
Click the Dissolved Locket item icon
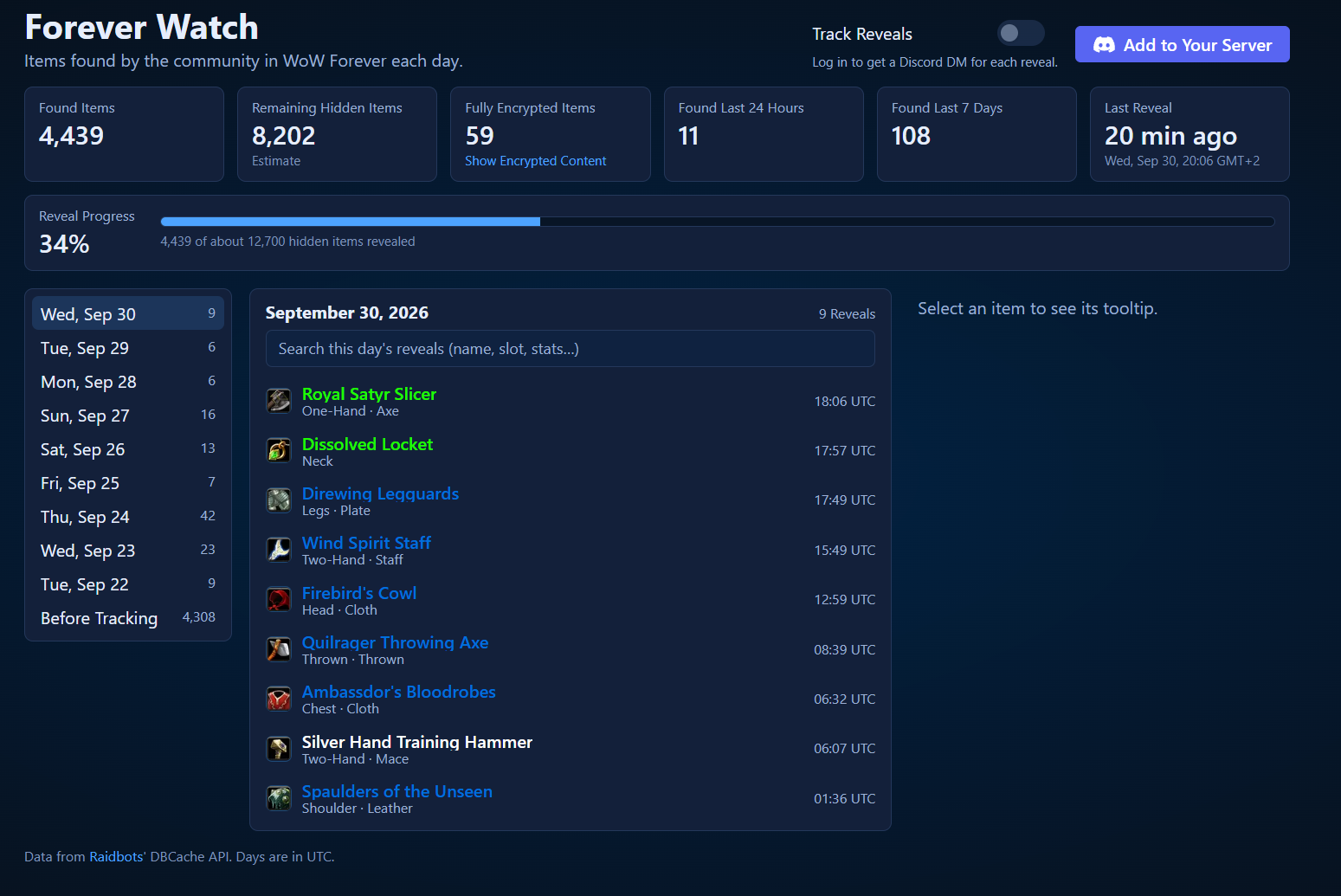point(279,451)
